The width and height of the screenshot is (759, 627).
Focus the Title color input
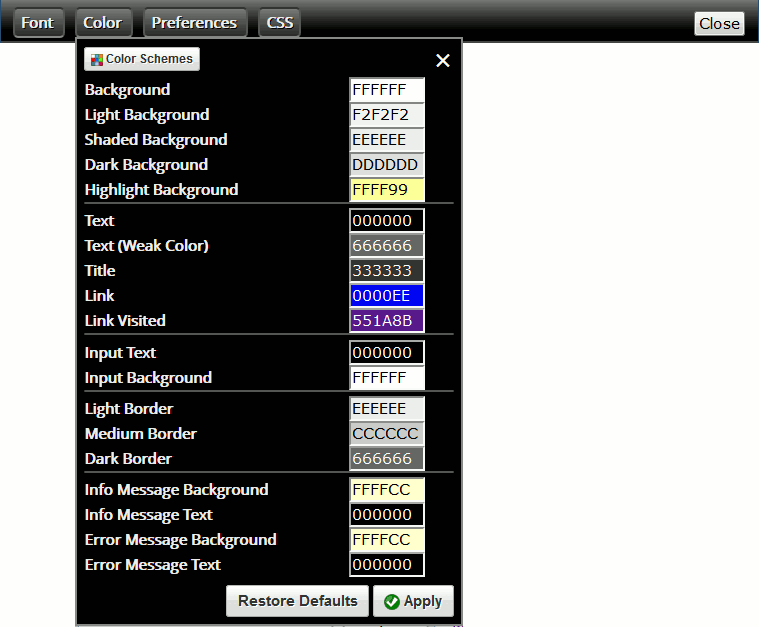[x=387, y=271]
